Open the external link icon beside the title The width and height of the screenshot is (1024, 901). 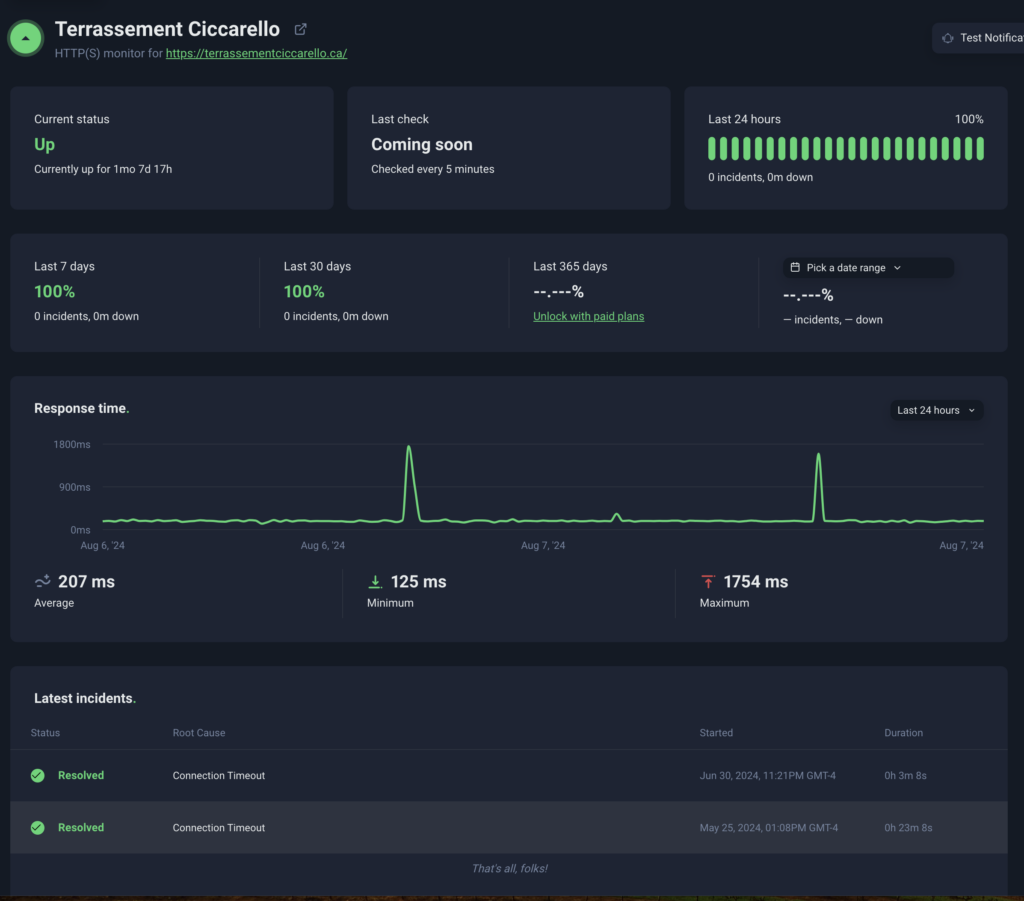tap(300, 30)
